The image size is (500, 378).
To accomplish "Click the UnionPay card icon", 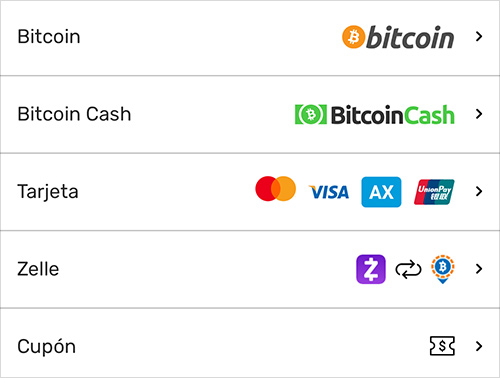I will coord(434,192).
